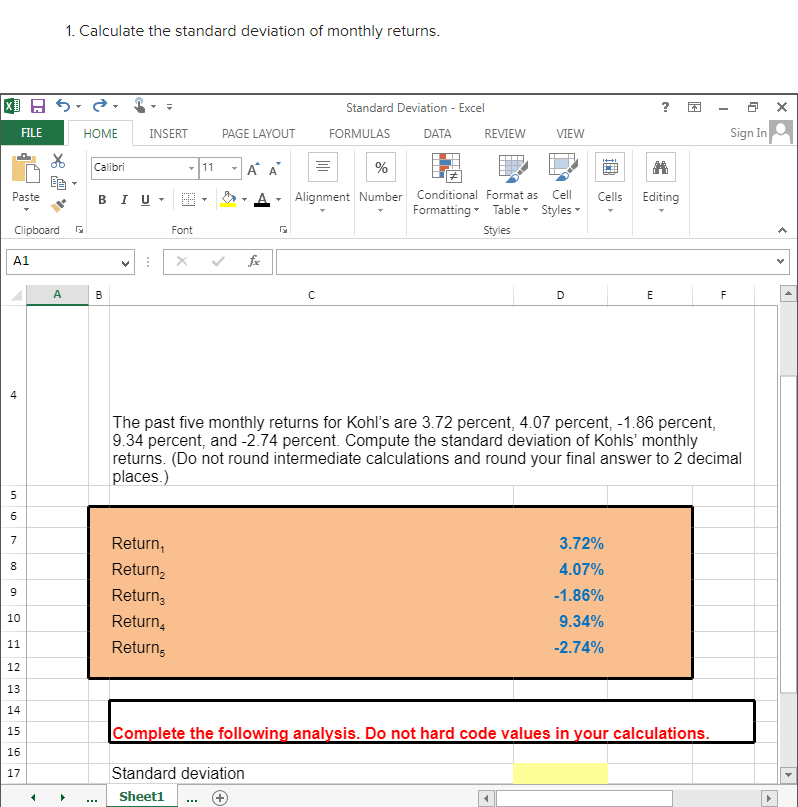Open the Font Color dropdown arrow
The image size is (798, 807).
278,200
